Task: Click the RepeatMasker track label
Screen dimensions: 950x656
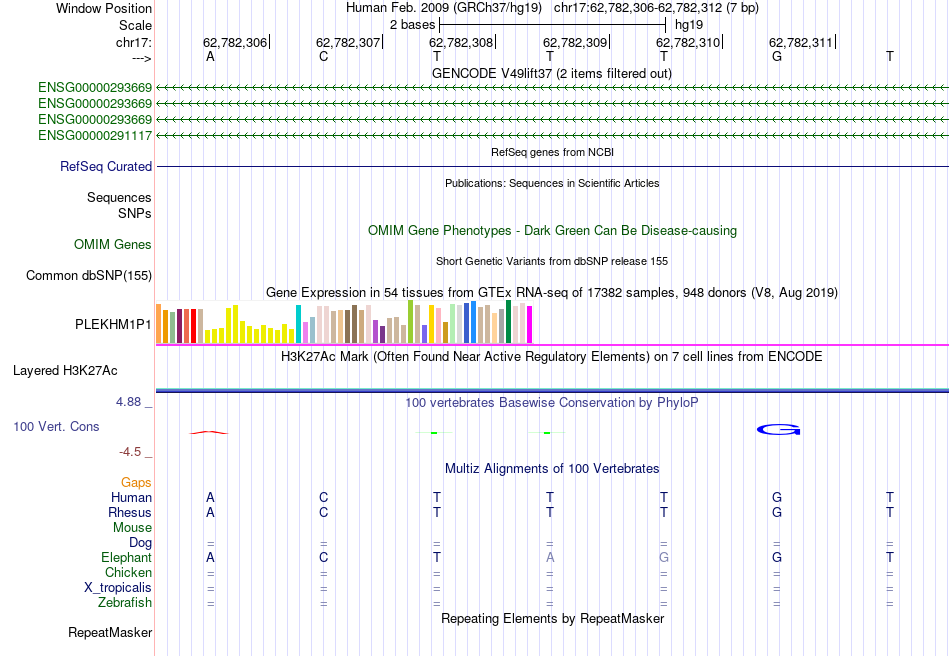Action: (x=110, y=632)
